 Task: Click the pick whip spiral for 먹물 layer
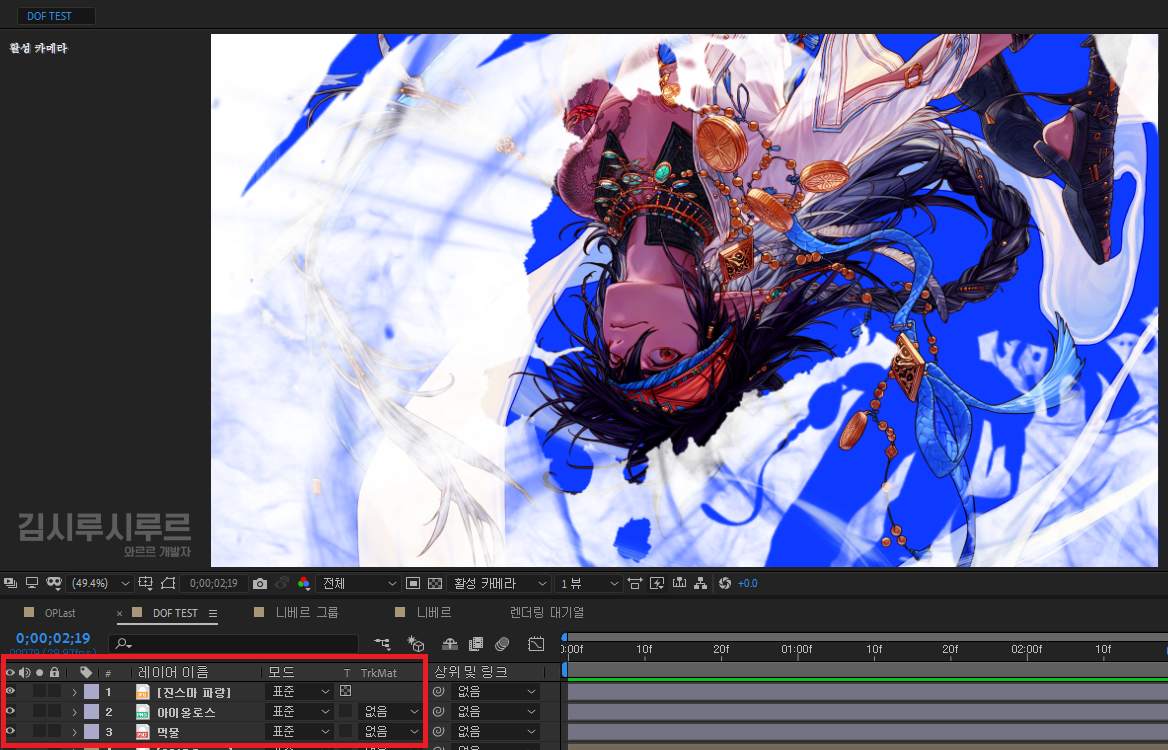tap(439, 732)
